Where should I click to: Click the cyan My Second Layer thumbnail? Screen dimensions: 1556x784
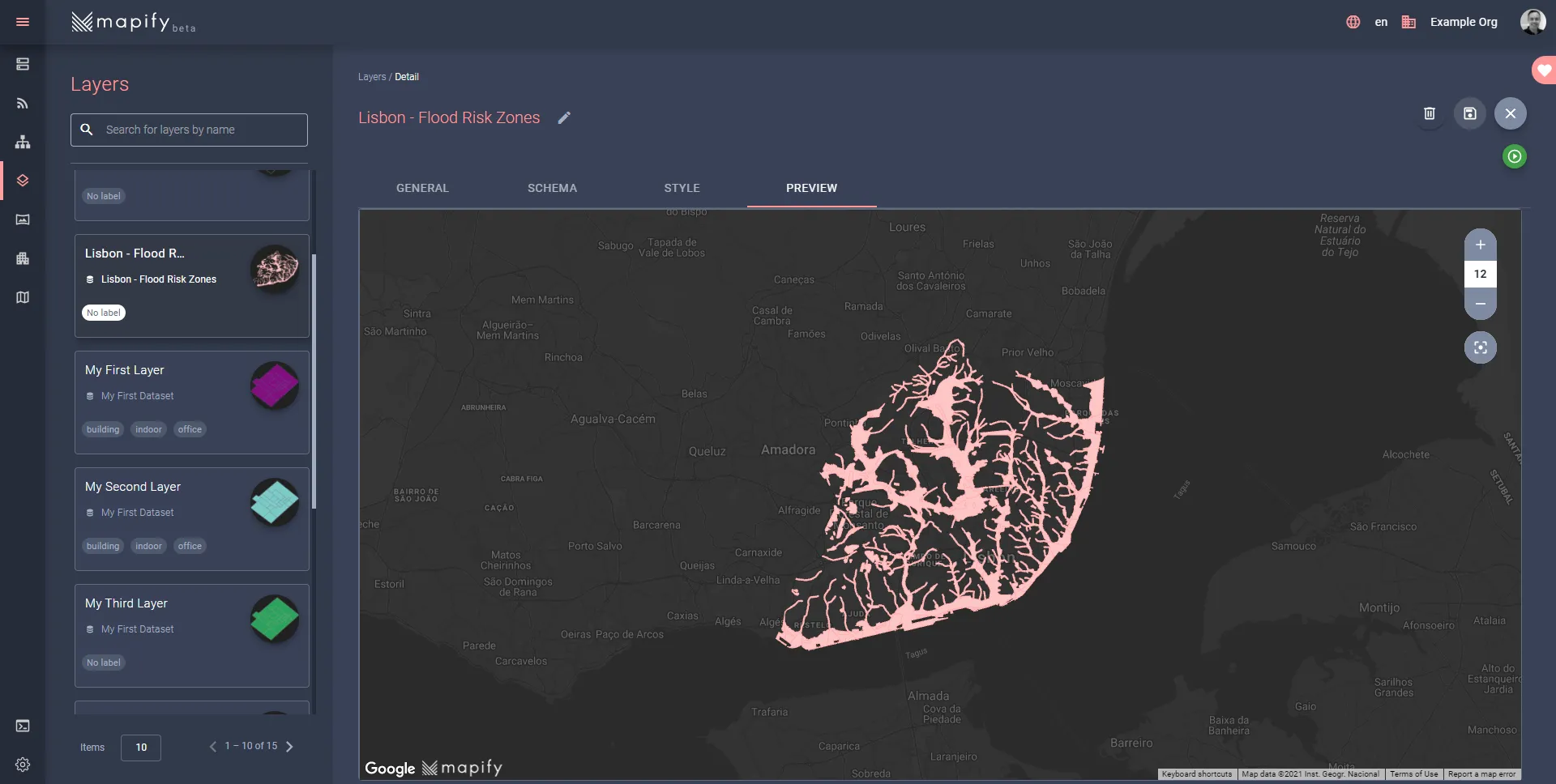[275, 502]
